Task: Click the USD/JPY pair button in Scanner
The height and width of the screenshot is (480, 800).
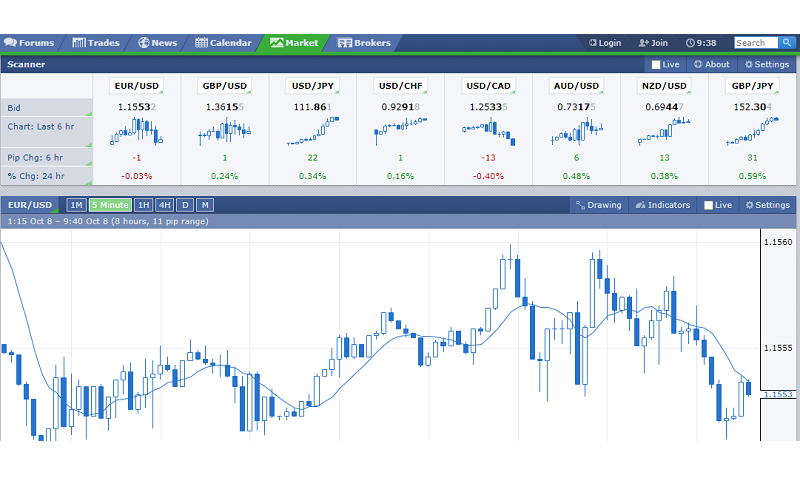Action: coord(312,86)
